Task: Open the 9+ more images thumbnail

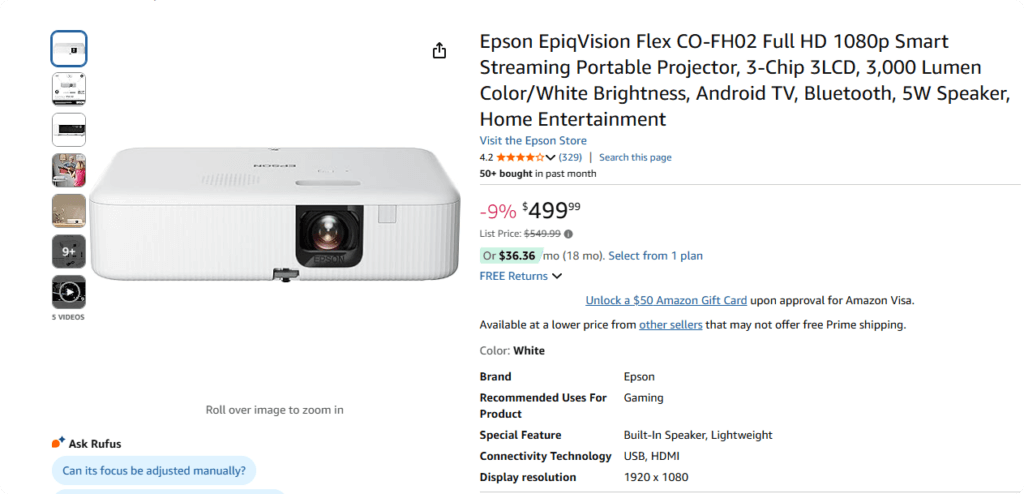Action: [69, 251]
